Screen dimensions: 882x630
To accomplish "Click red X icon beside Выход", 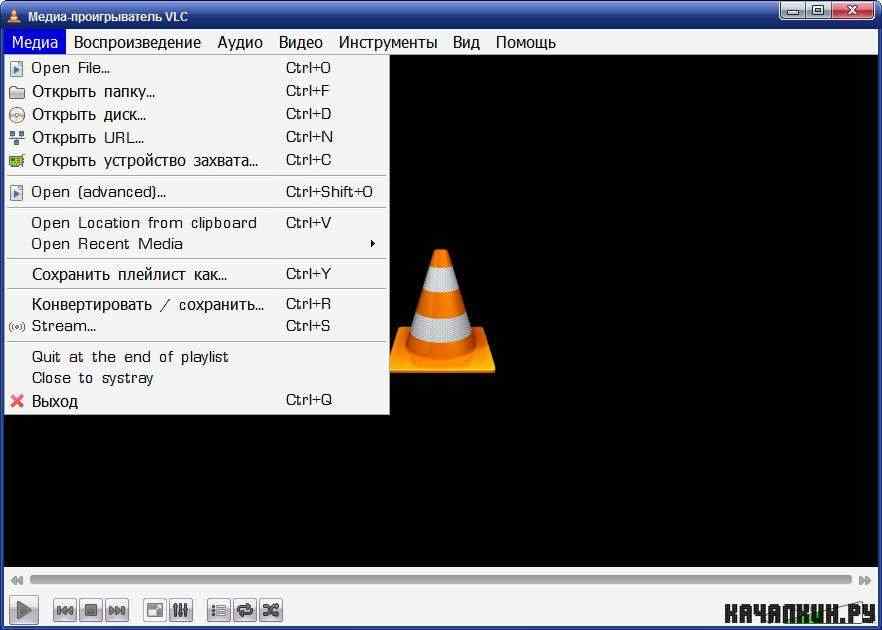I will (x=17, y=401).
